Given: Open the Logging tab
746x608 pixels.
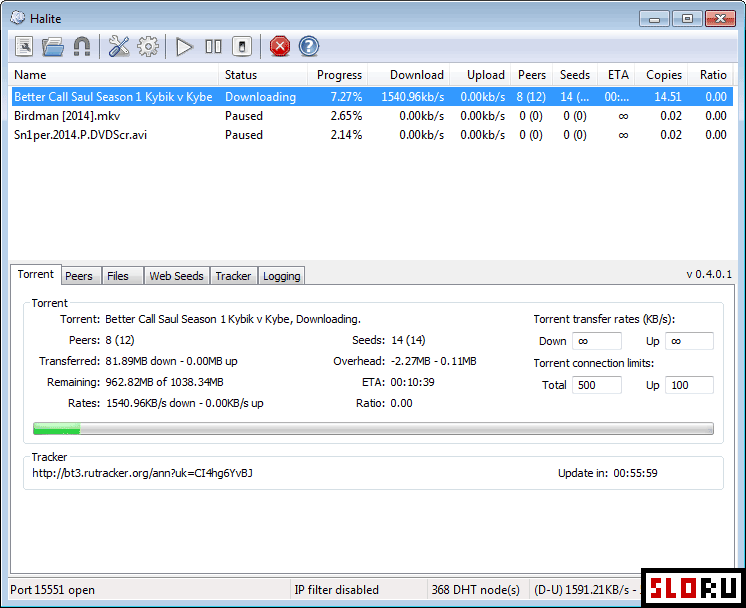Looking at the screenshot, I should point(282,276).
